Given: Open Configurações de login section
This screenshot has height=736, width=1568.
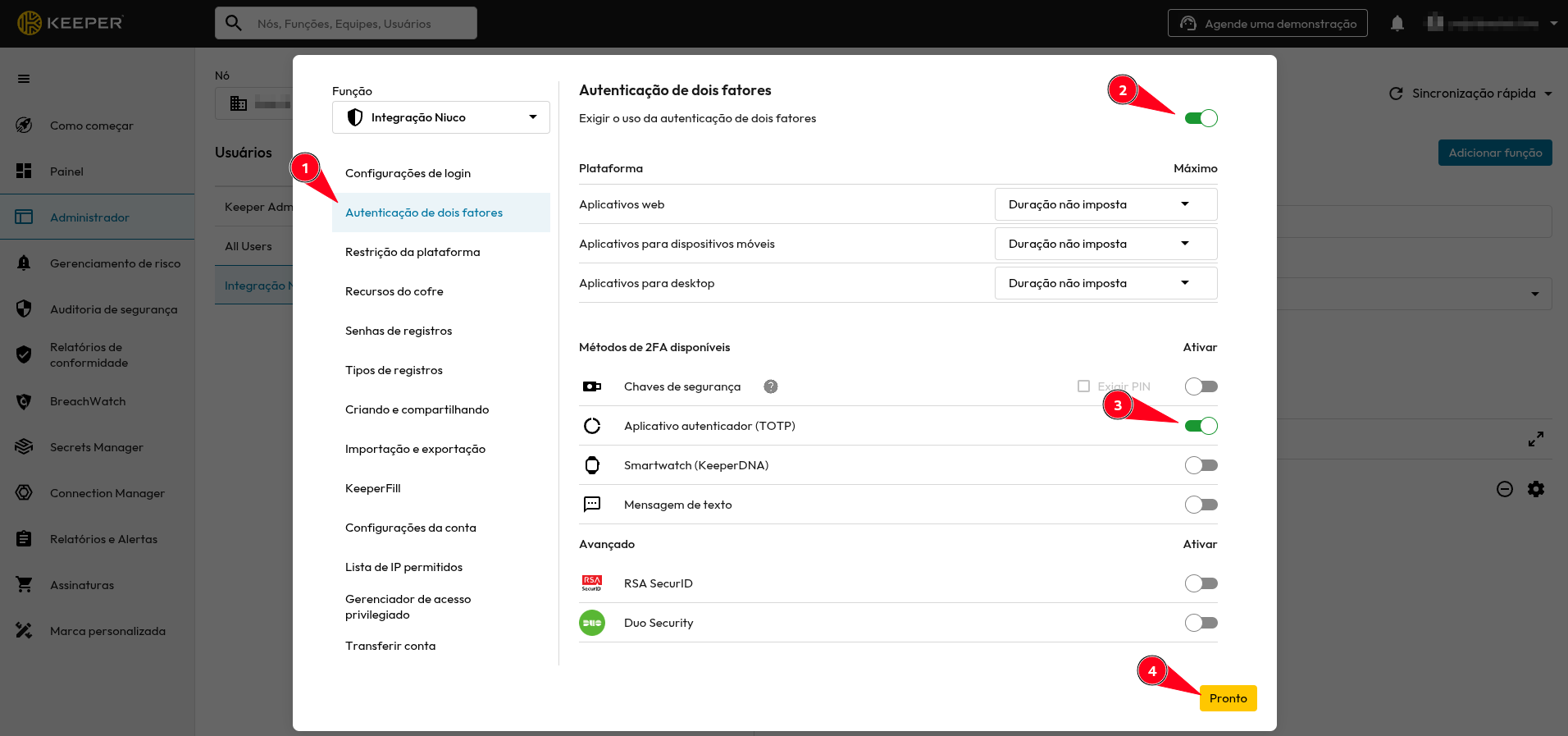Looking at the screenshot, I should (441, 173).
